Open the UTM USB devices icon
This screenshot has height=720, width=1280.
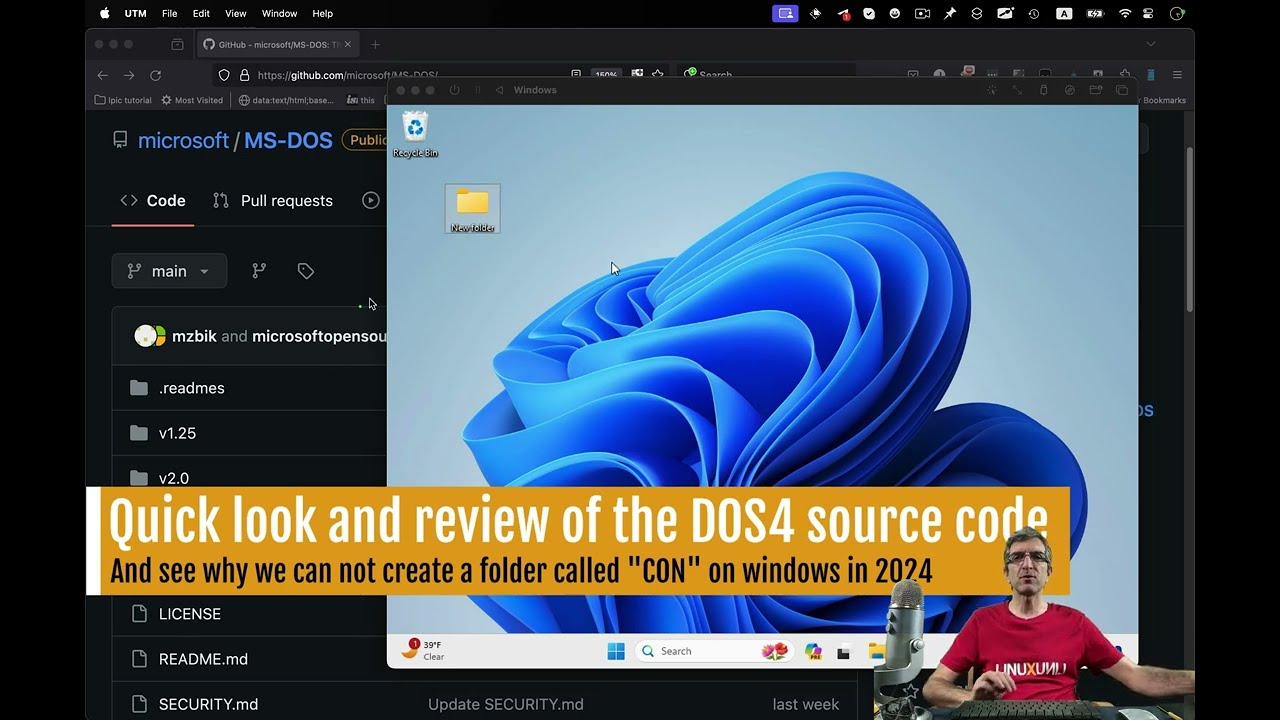1044,90
